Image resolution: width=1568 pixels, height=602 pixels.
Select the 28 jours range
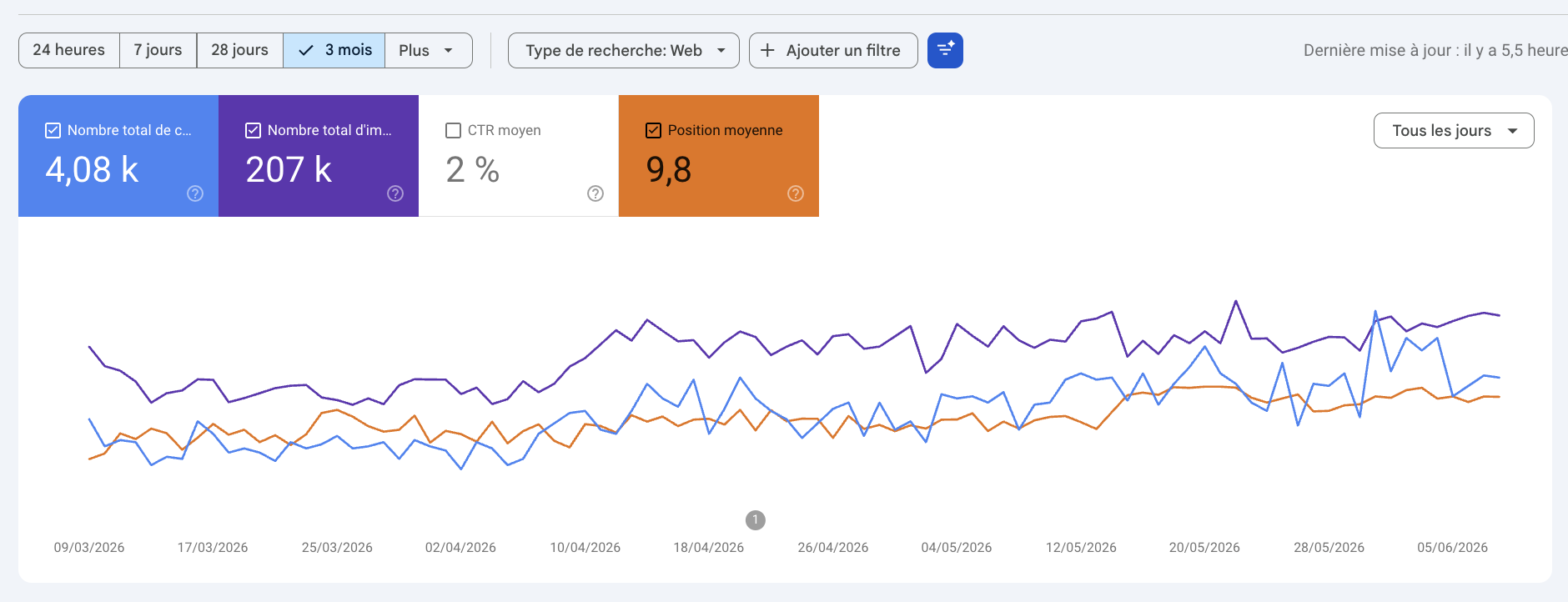[x=240, y=50]
